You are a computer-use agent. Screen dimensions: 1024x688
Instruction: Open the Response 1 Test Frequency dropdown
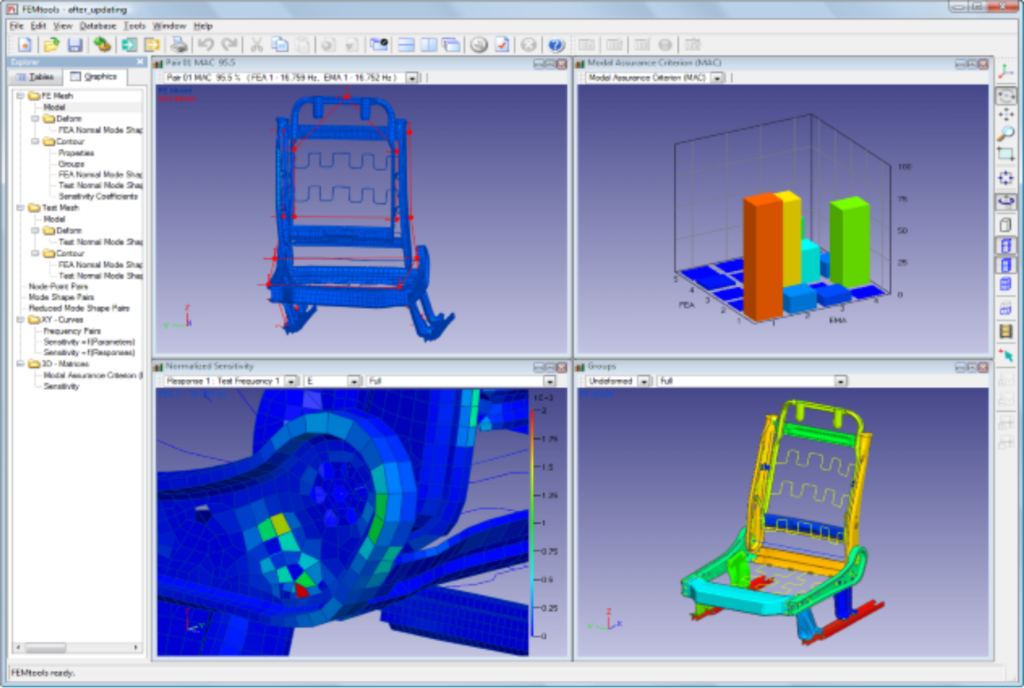[290, 381]
